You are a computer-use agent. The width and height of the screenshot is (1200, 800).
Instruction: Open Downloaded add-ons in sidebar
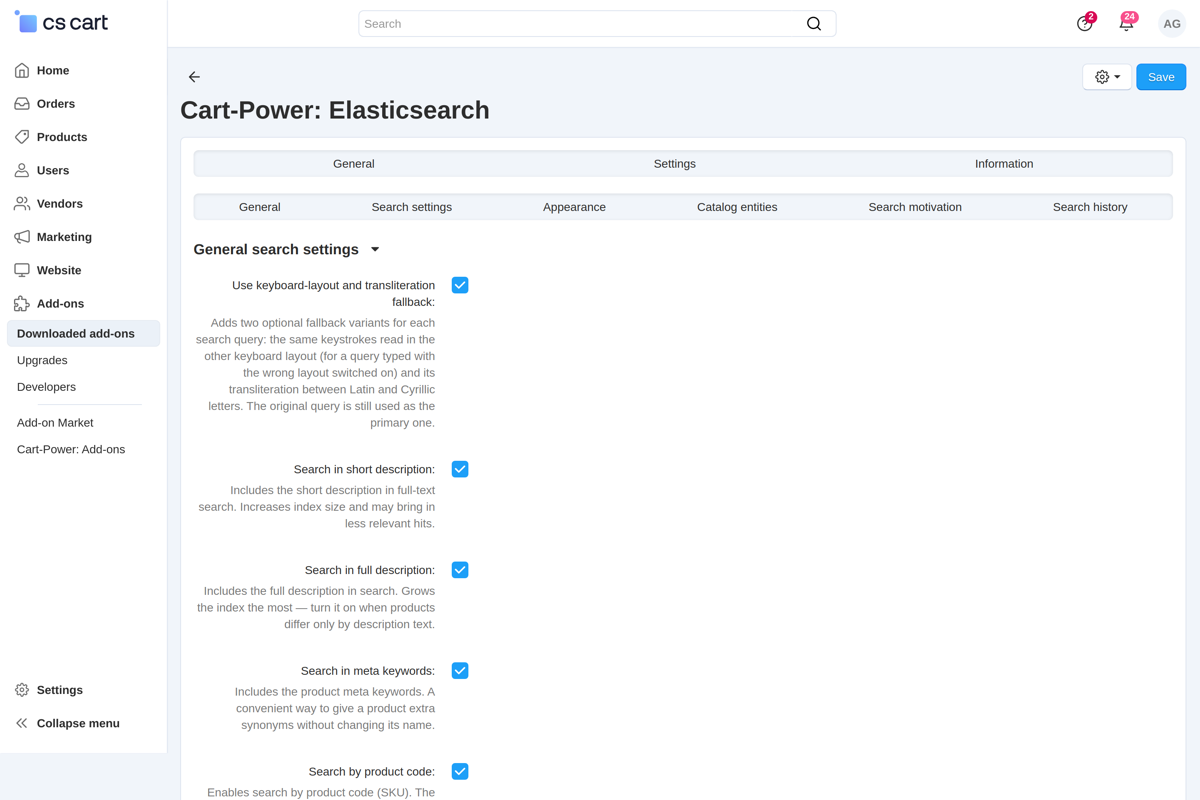[83, 333]
